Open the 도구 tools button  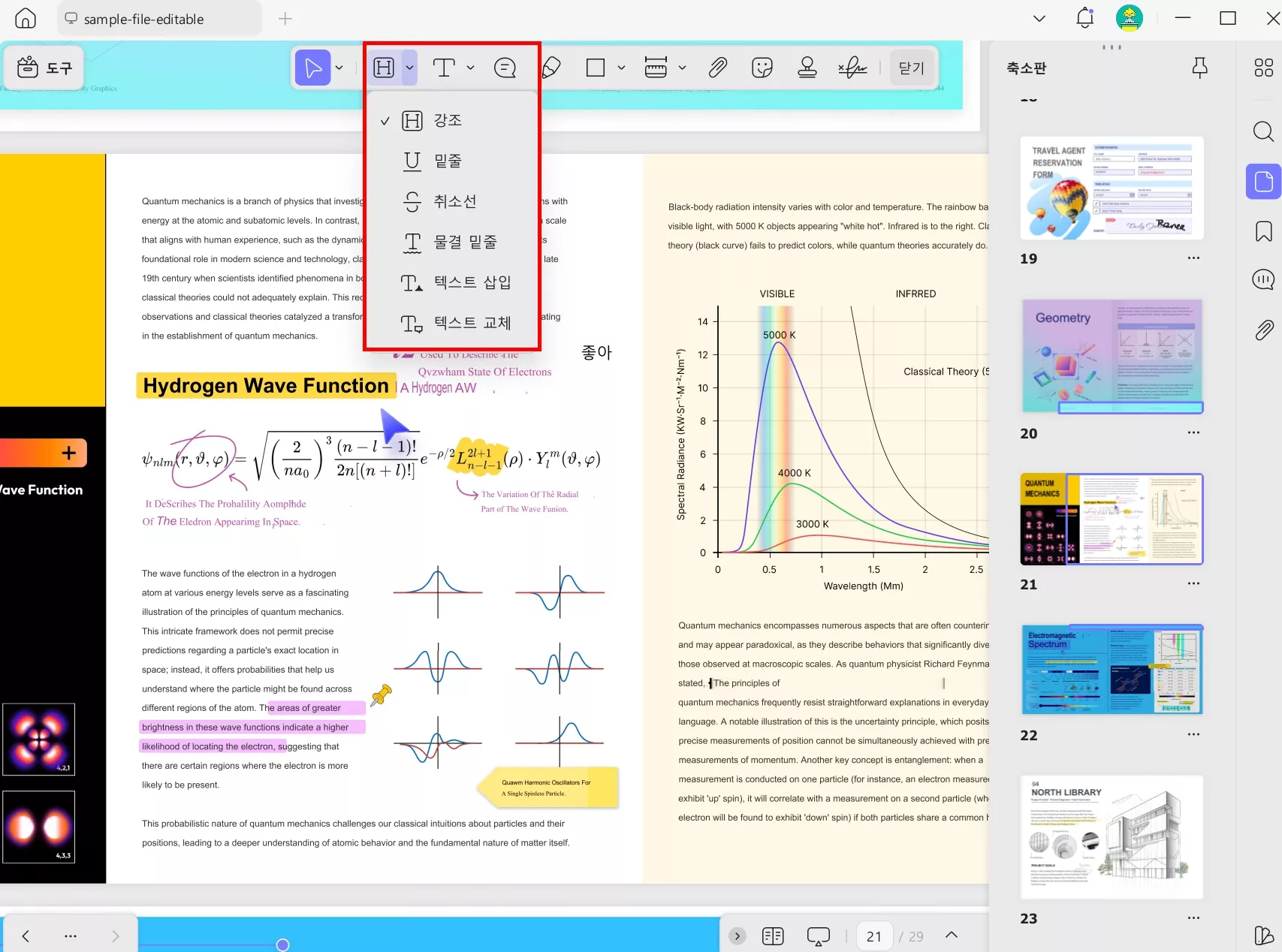[44, 68]
